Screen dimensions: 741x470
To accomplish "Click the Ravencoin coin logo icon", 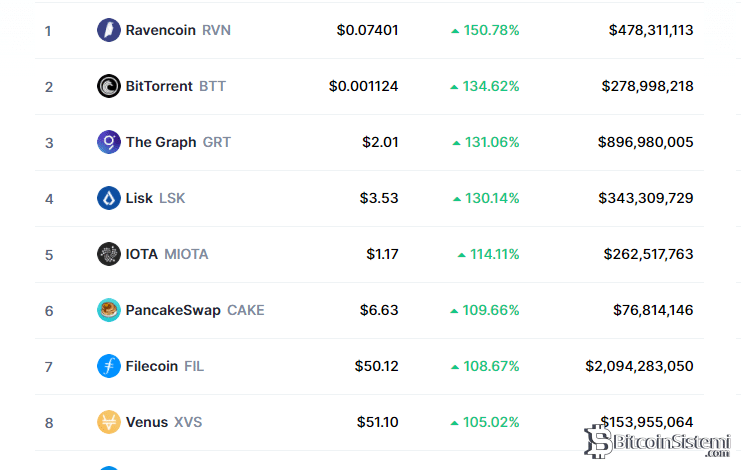I will point(108,30).
